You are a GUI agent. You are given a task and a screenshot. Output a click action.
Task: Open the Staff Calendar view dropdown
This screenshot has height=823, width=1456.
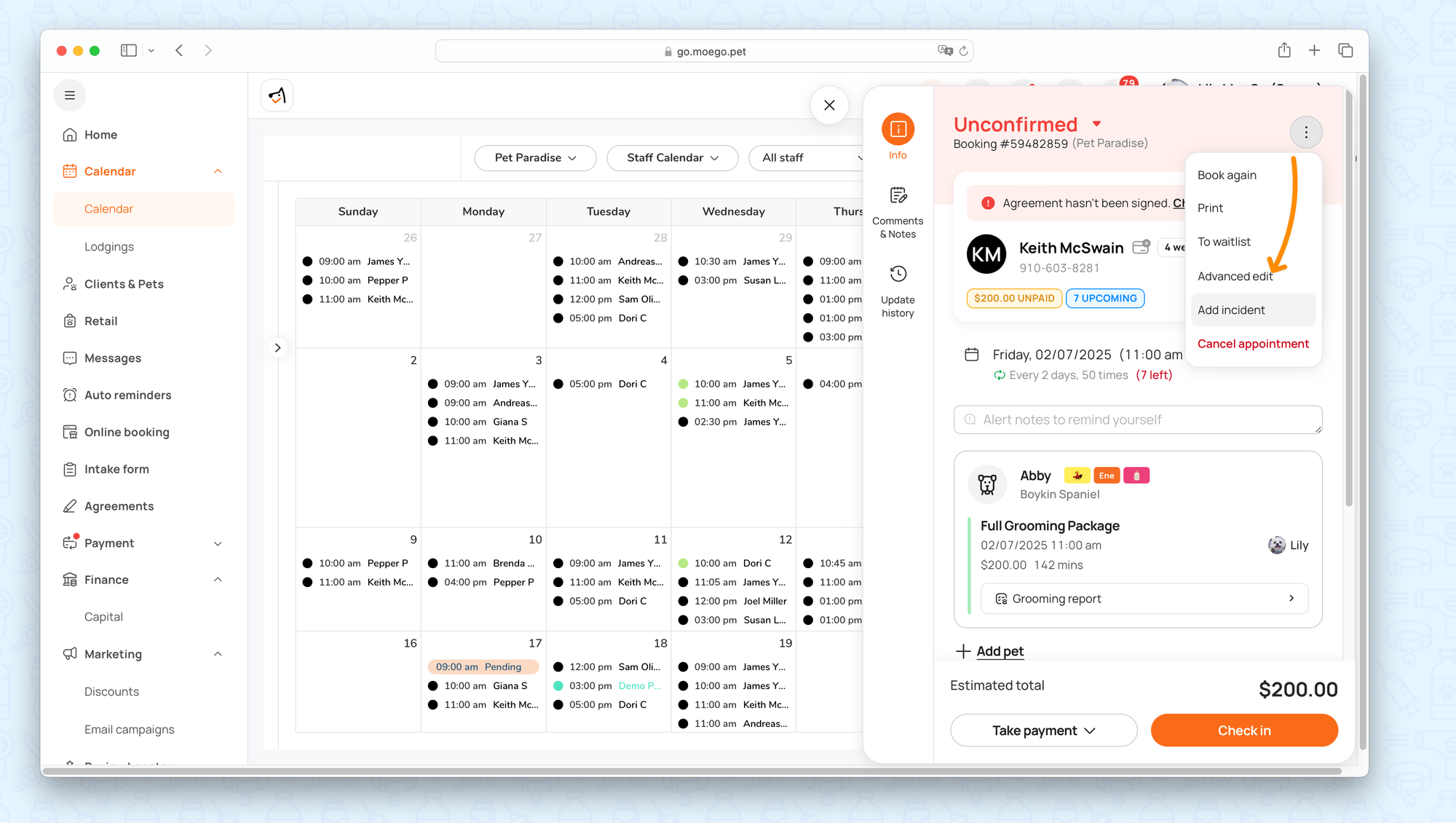tap(672, 157)
